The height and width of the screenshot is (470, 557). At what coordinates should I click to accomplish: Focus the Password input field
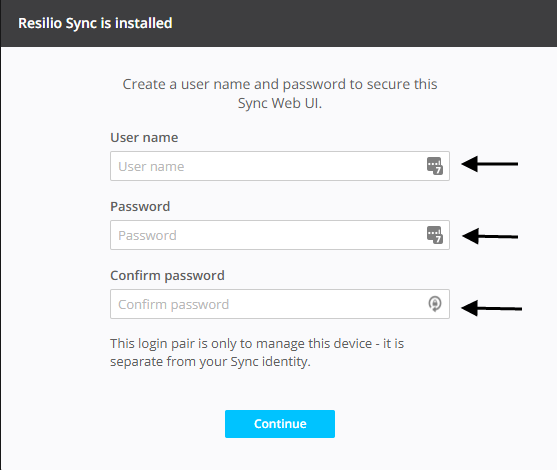[280, 235]
